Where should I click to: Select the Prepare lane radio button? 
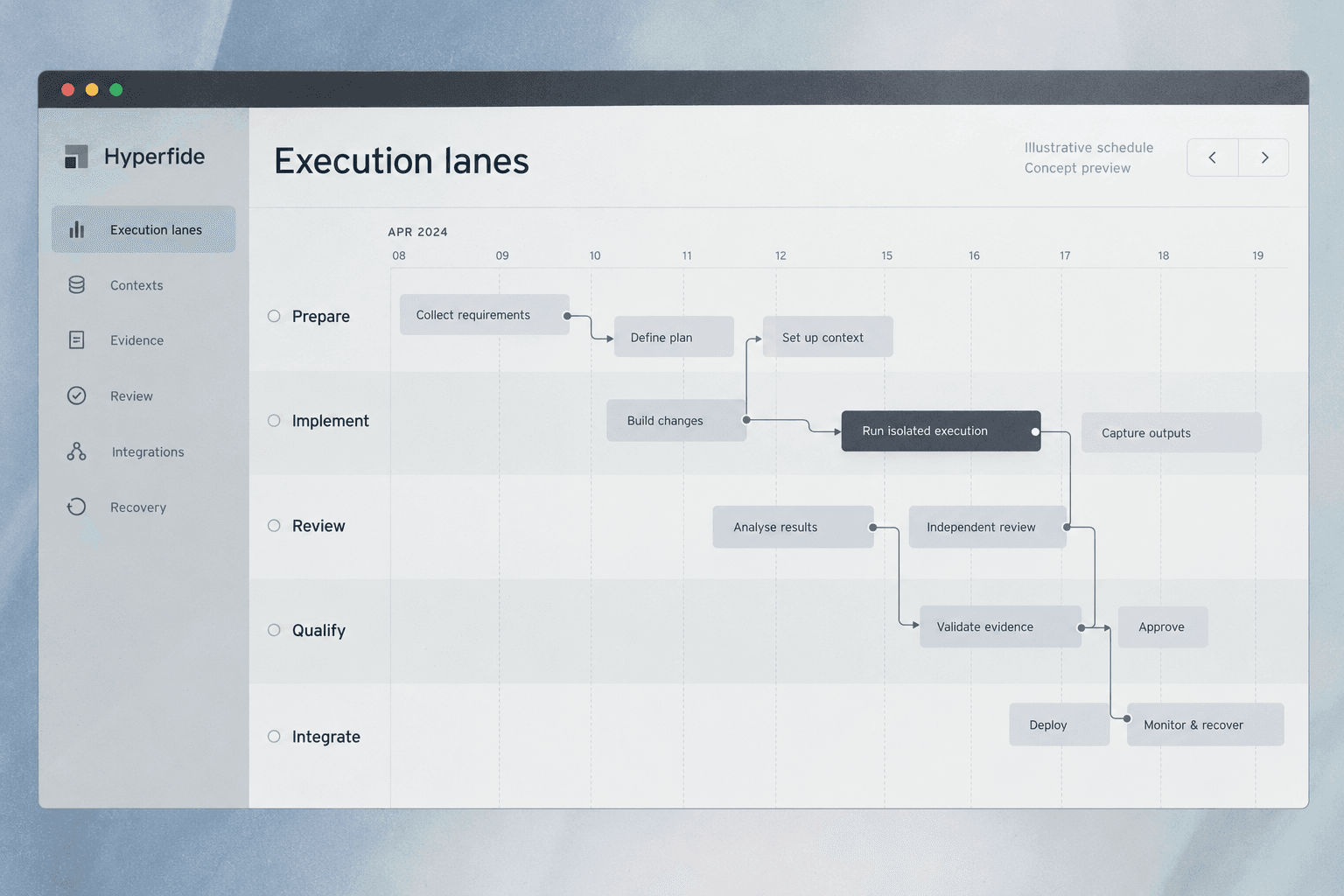[274, 316]
